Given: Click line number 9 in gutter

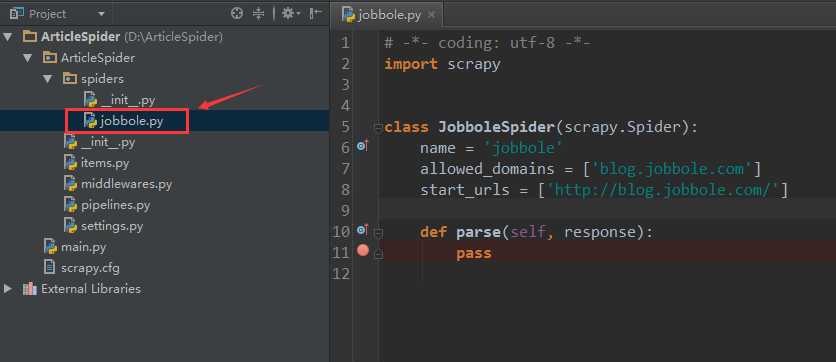Looking at the screenshot, I should pyautogui.click(x=345, y=211).
